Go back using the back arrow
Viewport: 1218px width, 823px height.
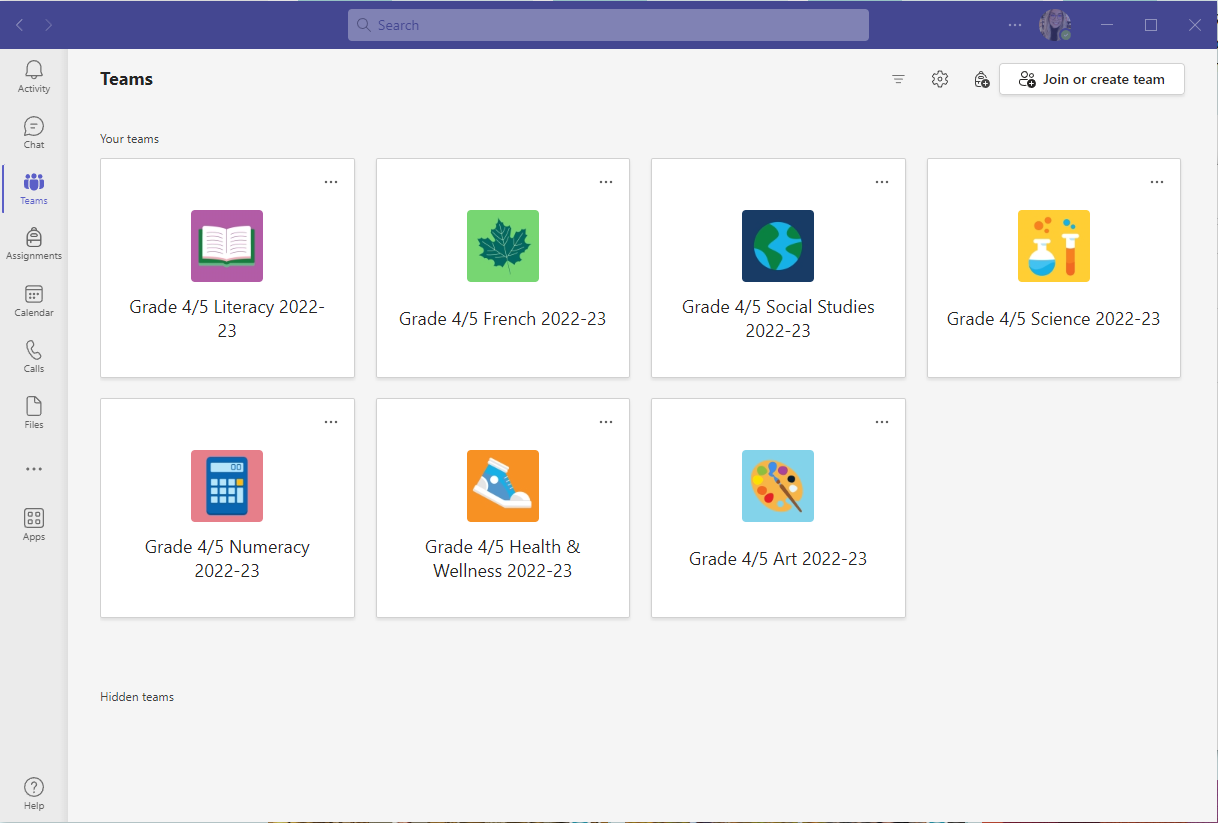click(20, 25)
